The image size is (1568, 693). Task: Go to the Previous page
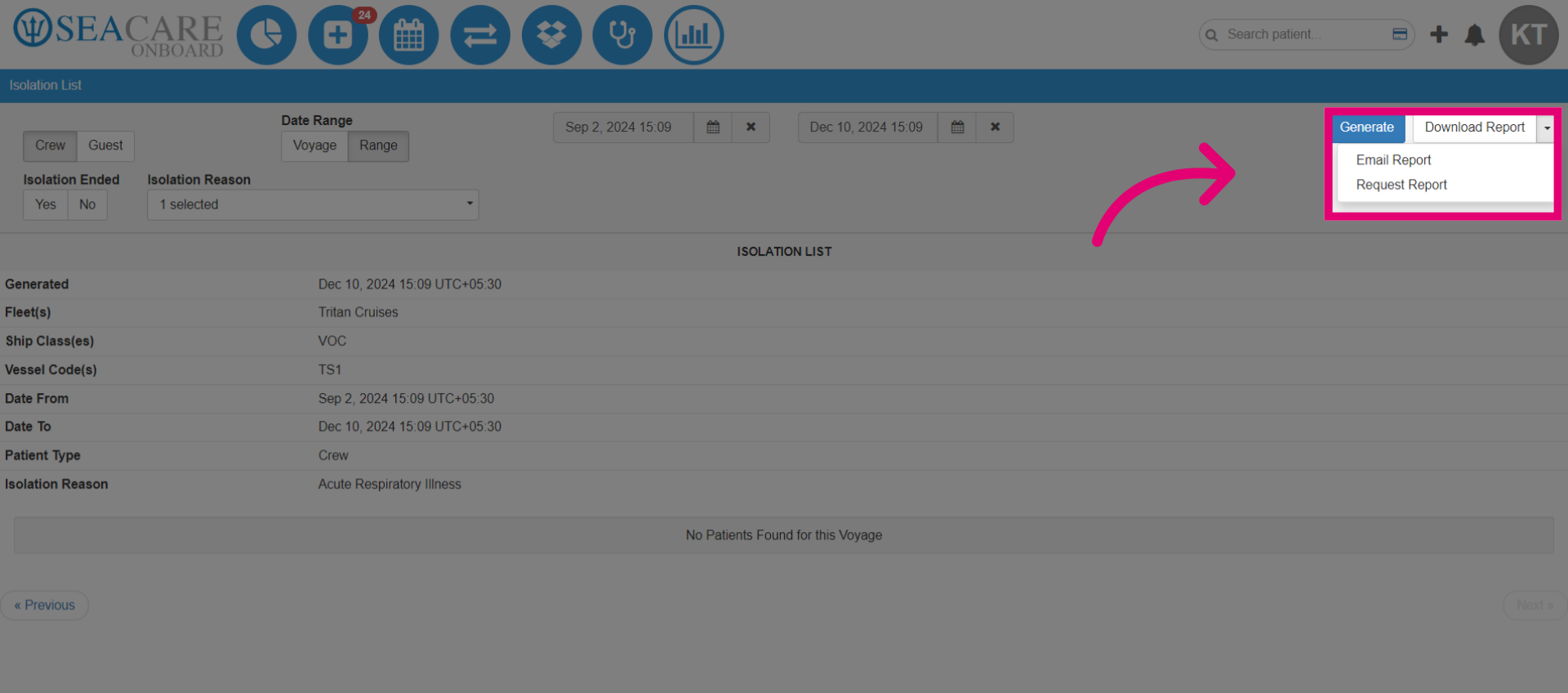(45, 606)
